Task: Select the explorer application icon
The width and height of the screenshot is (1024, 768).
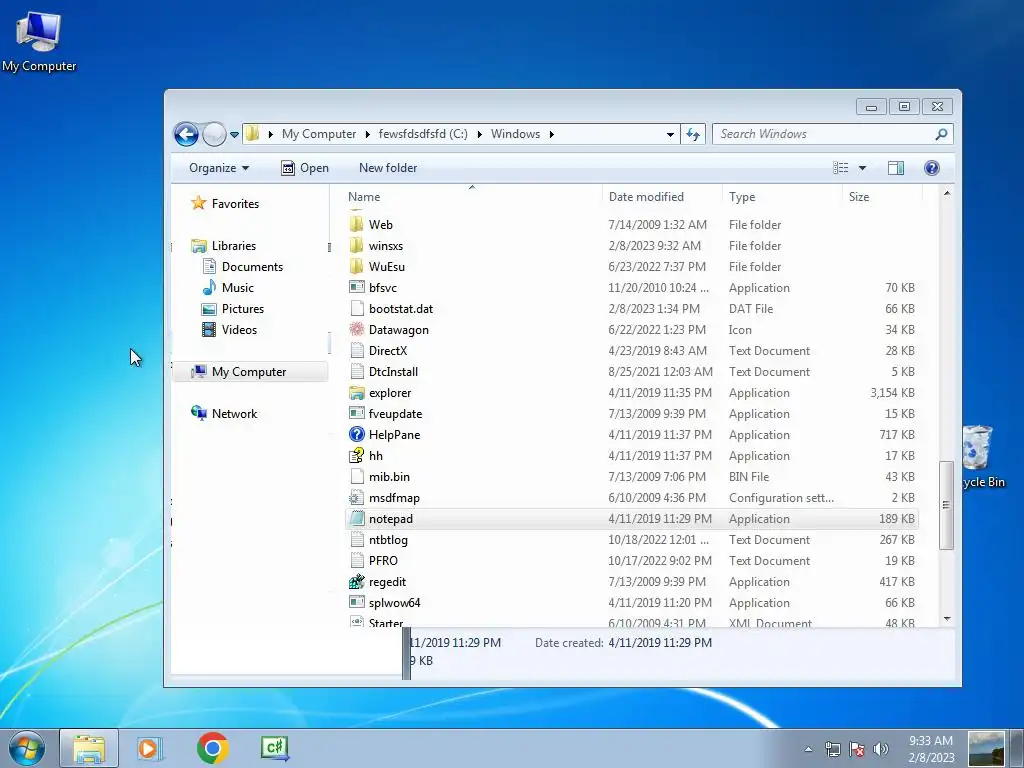Action: coord(357,392)
